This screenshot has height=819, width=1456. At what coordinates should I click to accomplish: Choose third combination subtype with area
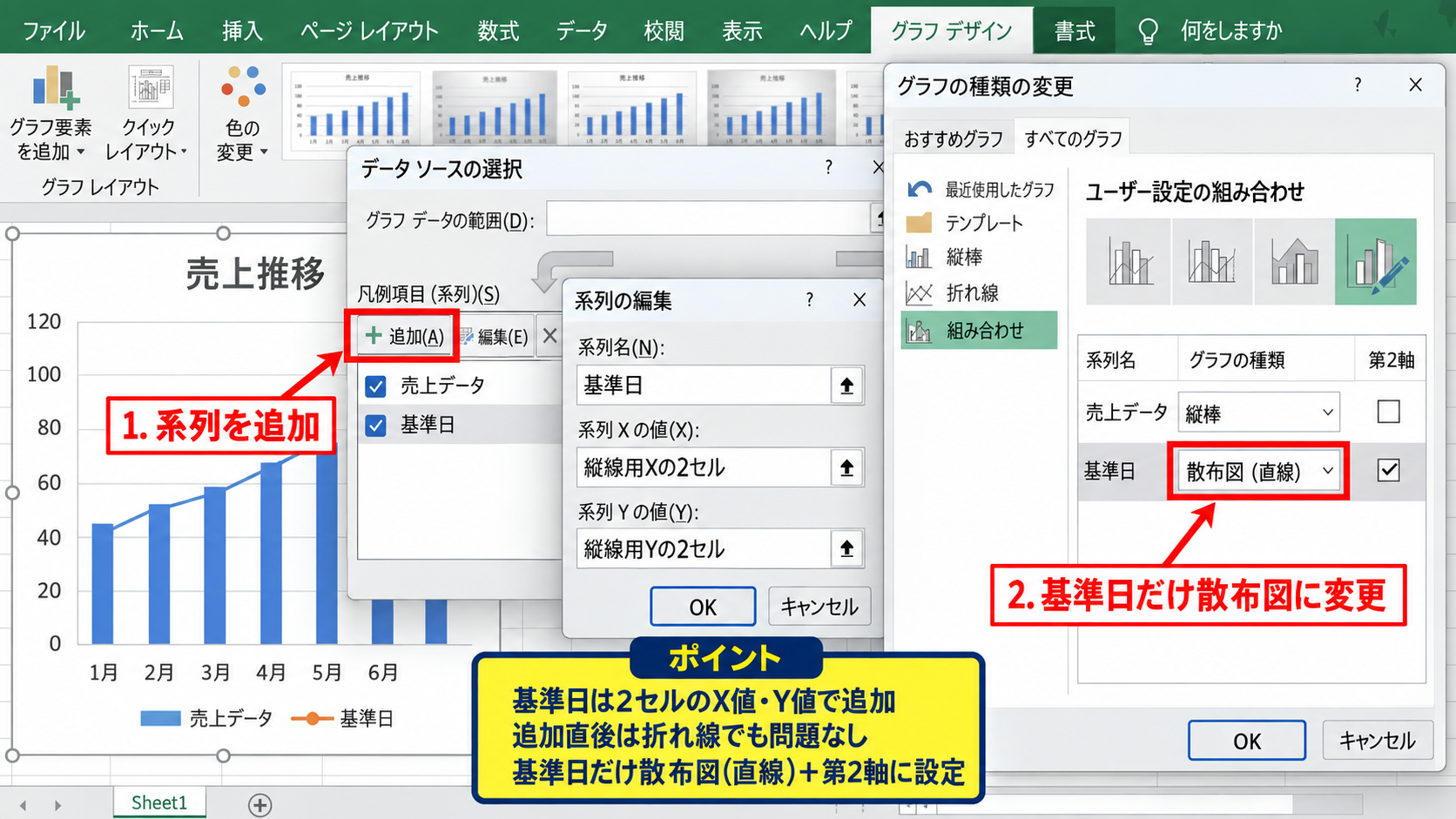coord(1294,262)
